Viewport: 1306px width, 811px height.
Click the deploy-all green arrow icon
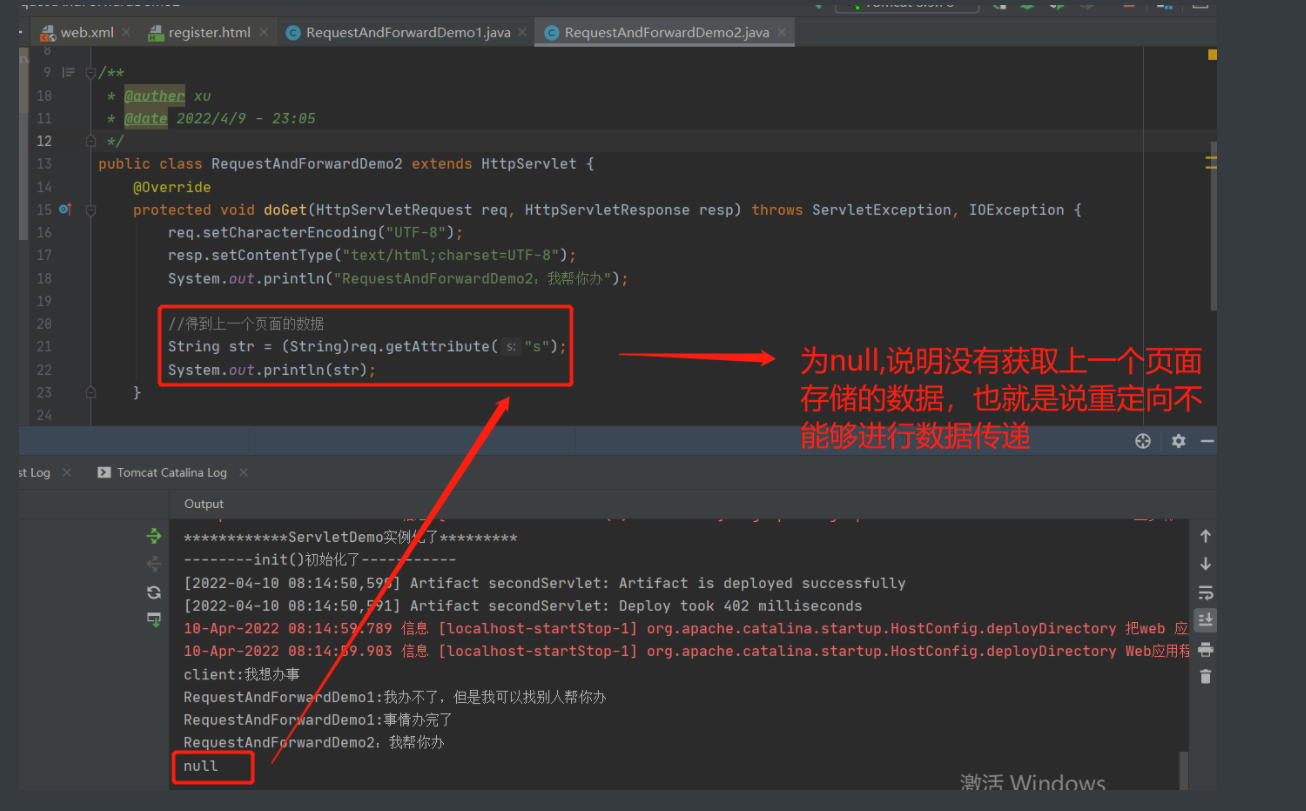coord(153,537)
